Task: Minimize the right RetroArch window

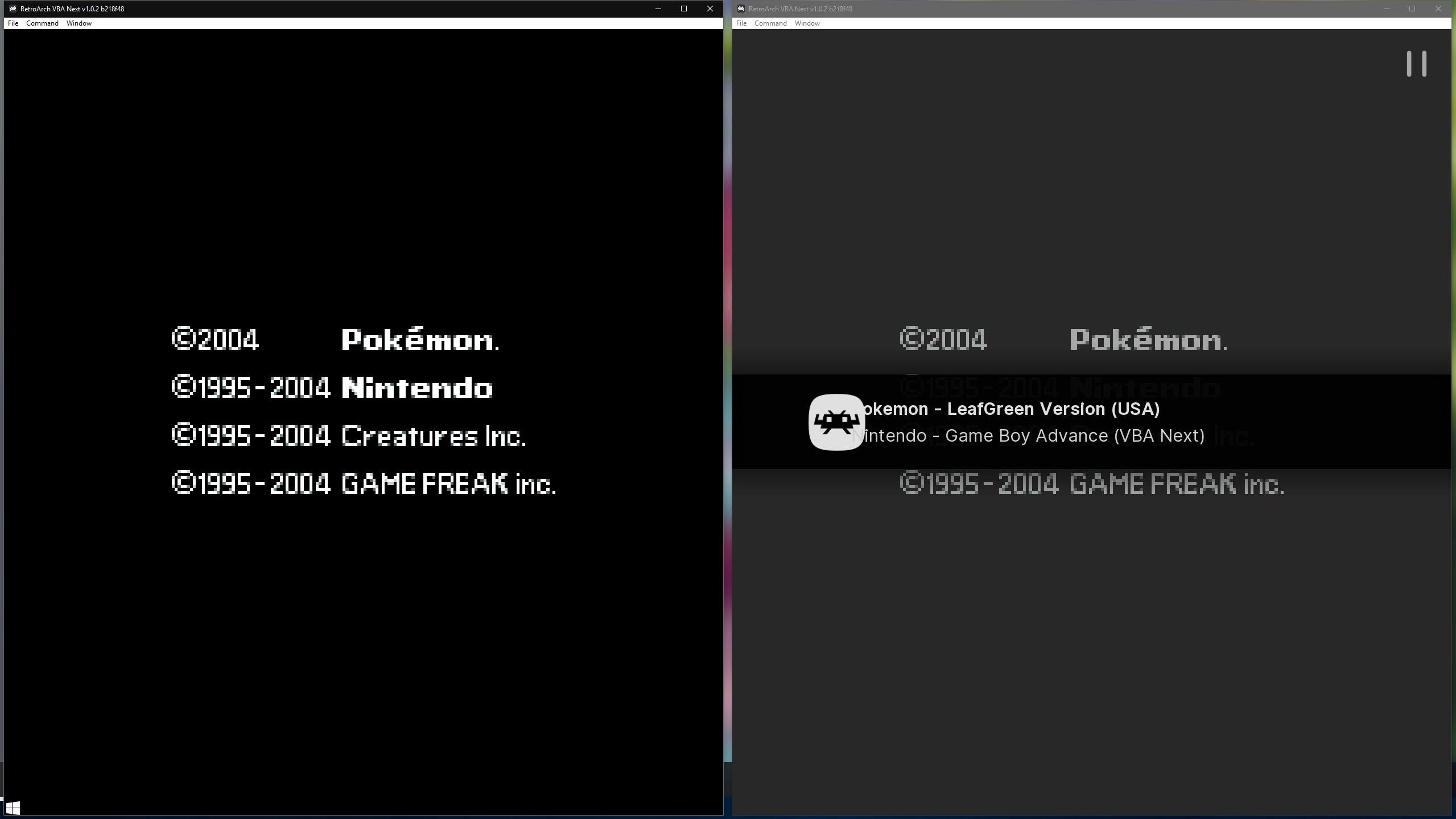Action: point(1387,9)
